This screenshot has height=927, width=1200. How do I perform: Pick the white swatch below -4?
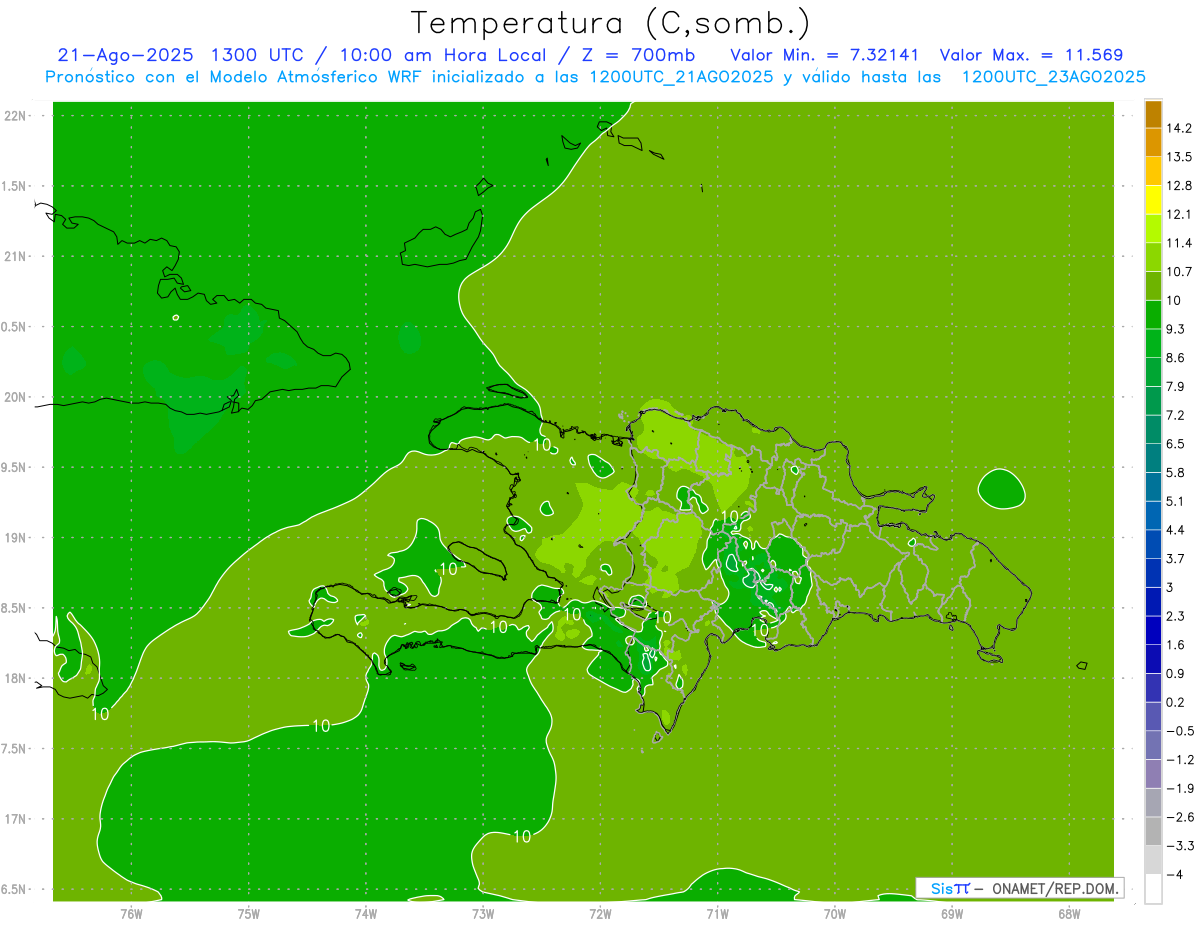pyautogui.click(x=1153, y=888)
